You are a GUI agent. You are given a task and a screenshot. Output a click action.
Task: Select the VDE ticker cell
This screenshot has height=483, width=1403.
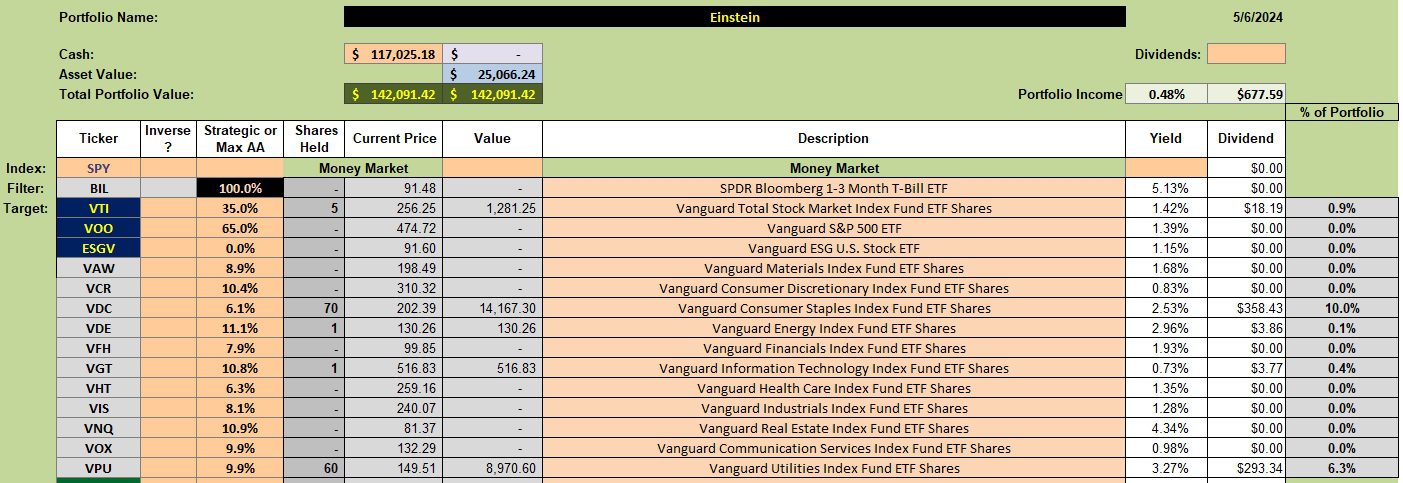point(98,328)
